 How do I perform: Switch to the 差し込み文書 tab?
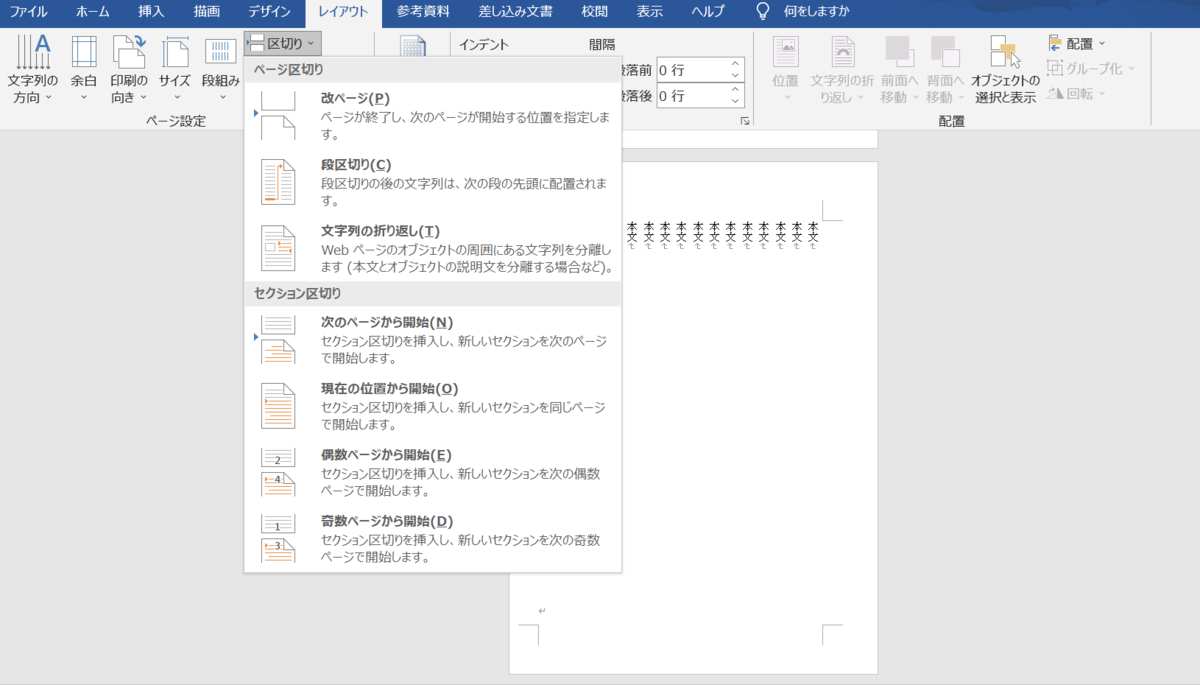click(513, 12)
